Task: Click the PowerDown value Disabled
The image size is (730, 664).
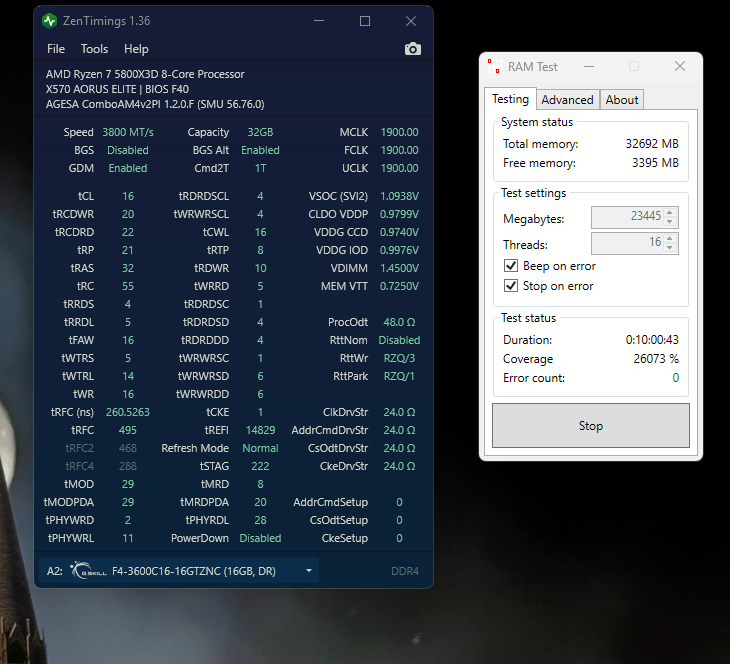Action: point(260,538)
